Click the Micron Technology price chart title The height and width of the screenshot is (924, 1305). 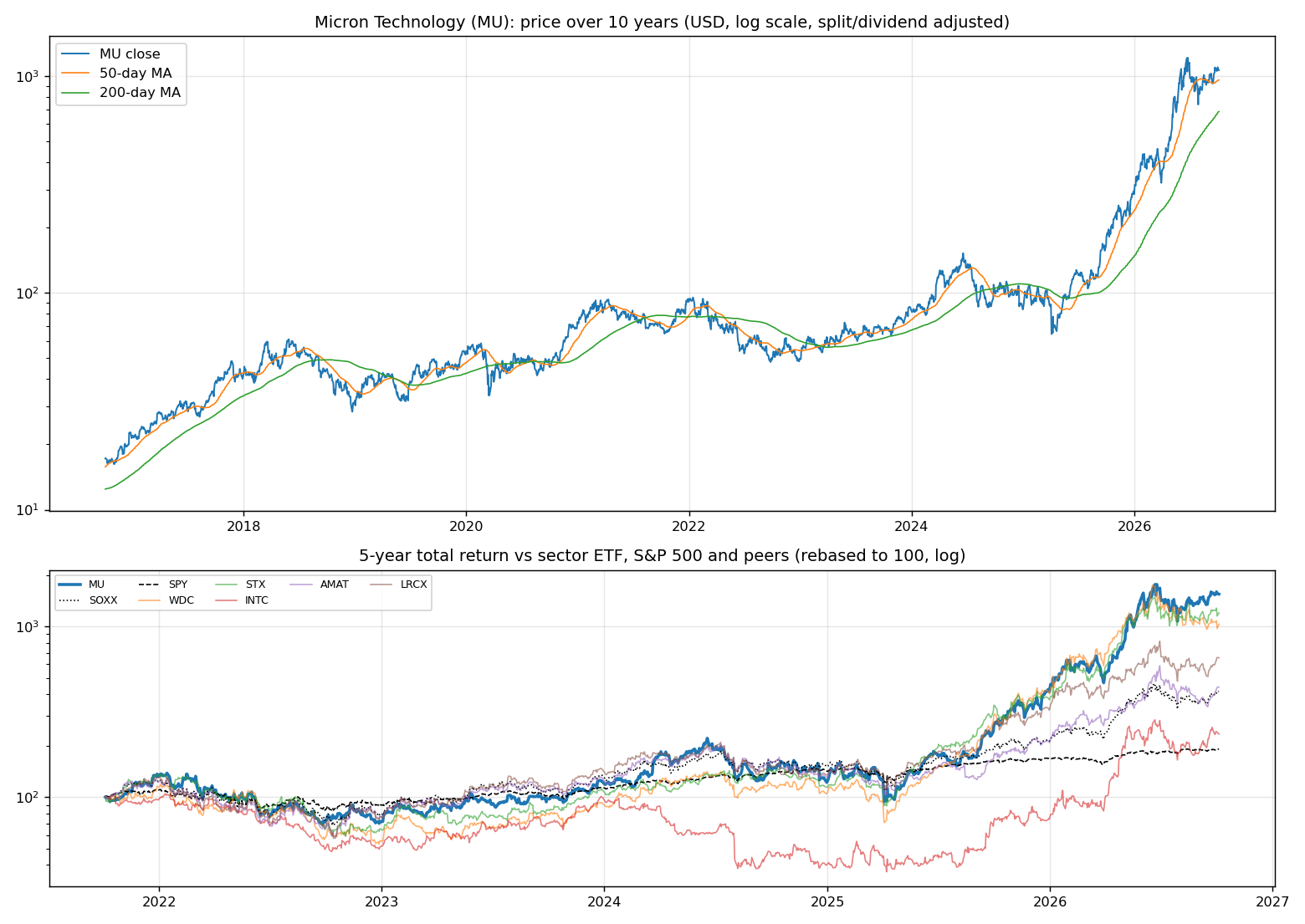(x=662, y=23)
